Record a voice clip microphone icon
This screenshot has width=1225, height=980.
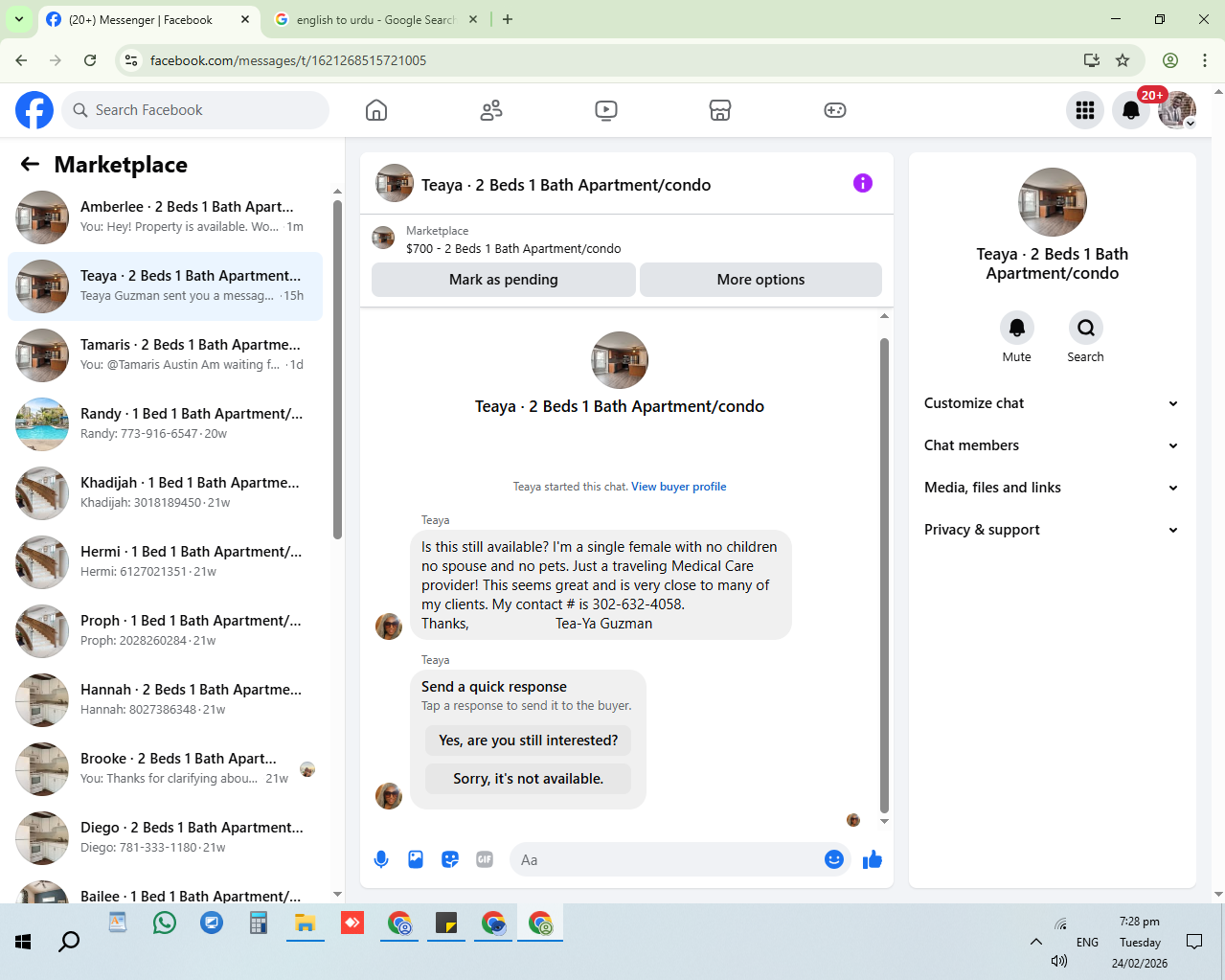381,859
